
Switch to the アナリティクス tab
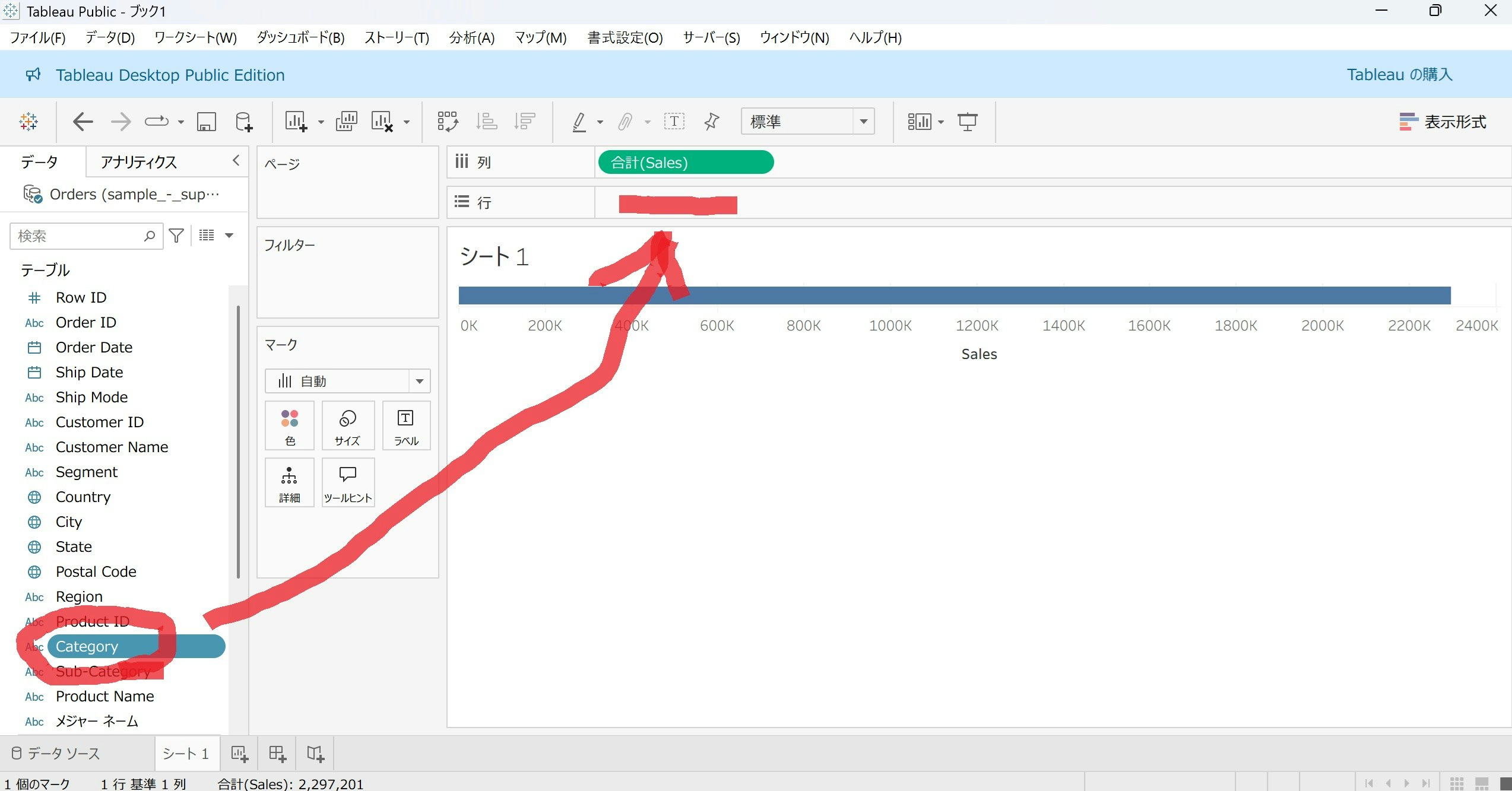tap(138, 162)
